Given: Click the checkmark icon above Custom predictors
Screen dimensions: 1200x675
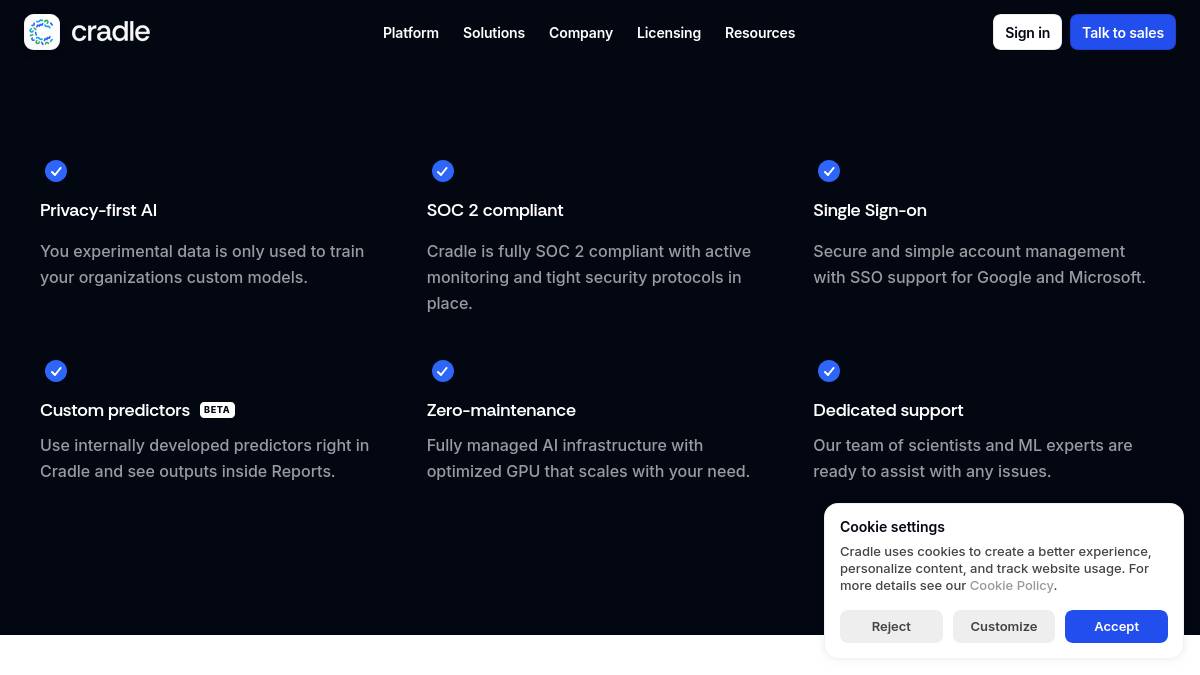Looking at the screenshot, I should pos(56,371).
